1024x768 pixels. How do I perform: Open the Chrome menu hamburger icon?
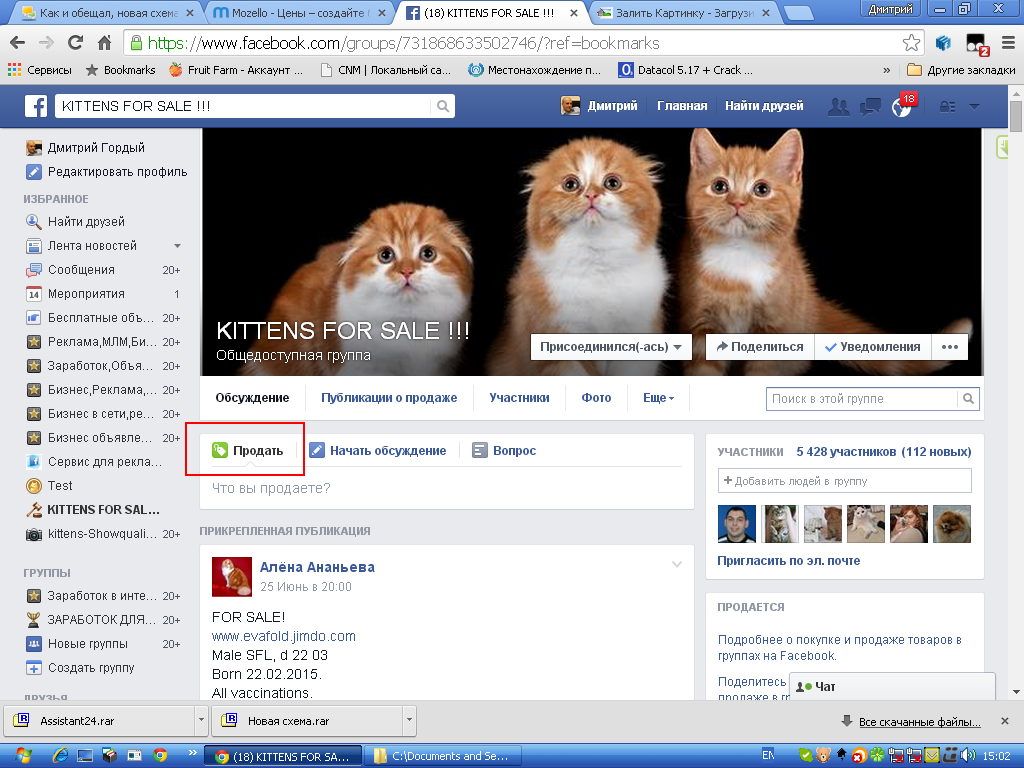(x=1008, y=43)
